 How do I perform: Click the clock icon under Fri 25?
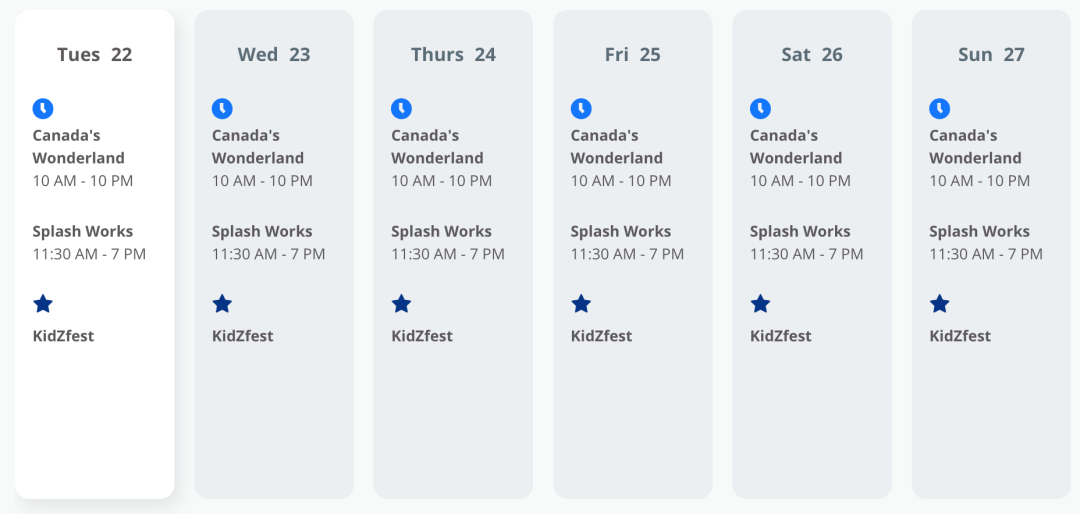(581, 109)
